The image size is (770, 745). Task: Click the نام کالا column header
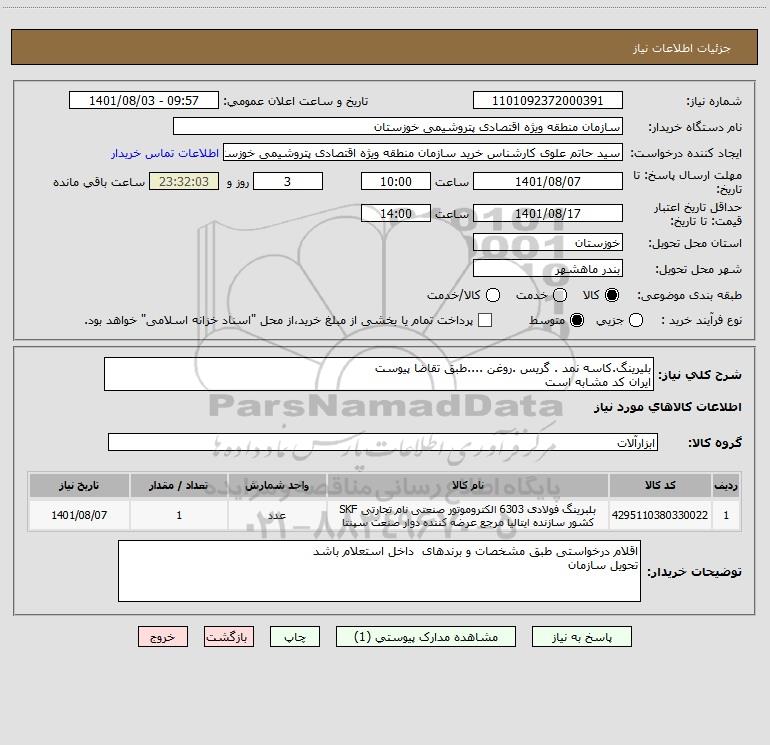click(x=468, y=485)
